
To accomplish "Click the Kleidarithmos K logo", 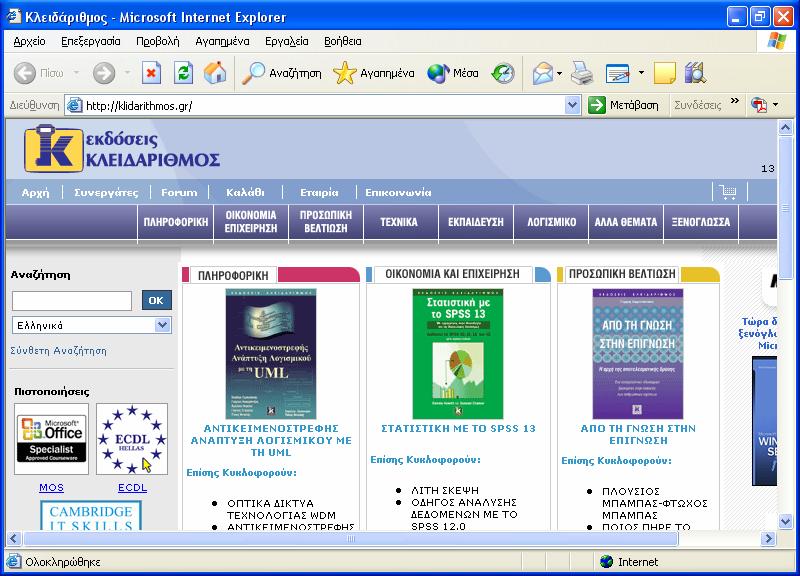I will click(x=54, y=148).
